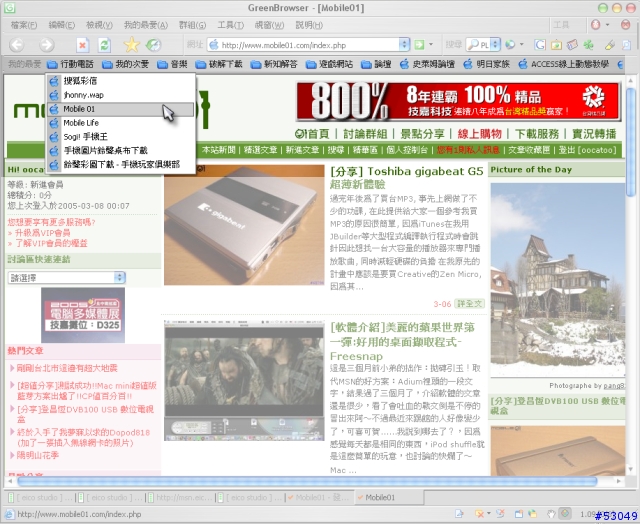
Task: Click the Google G toolbar icon
Action: pos(540,44)
